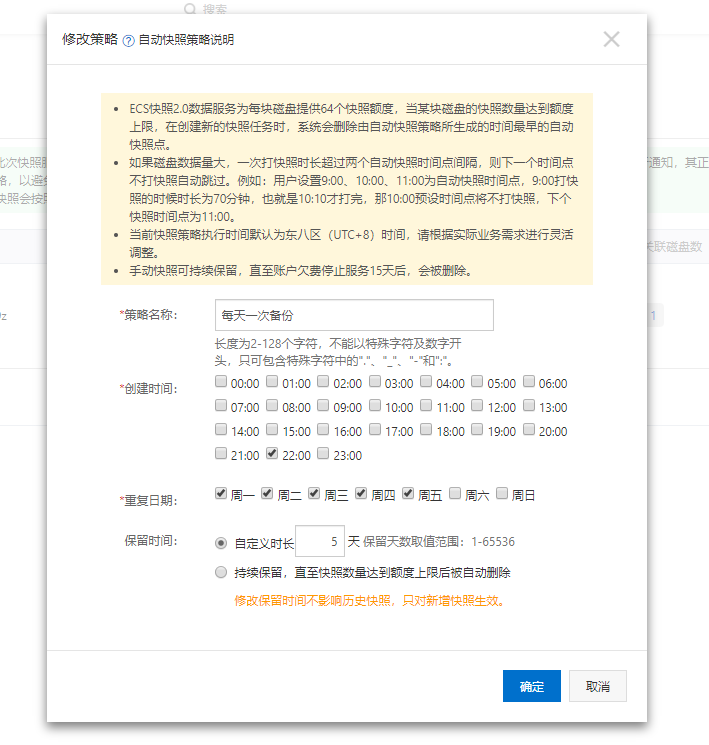Check the 04:00 creation time box
The image size is (709, 745).
click(426, 381)
